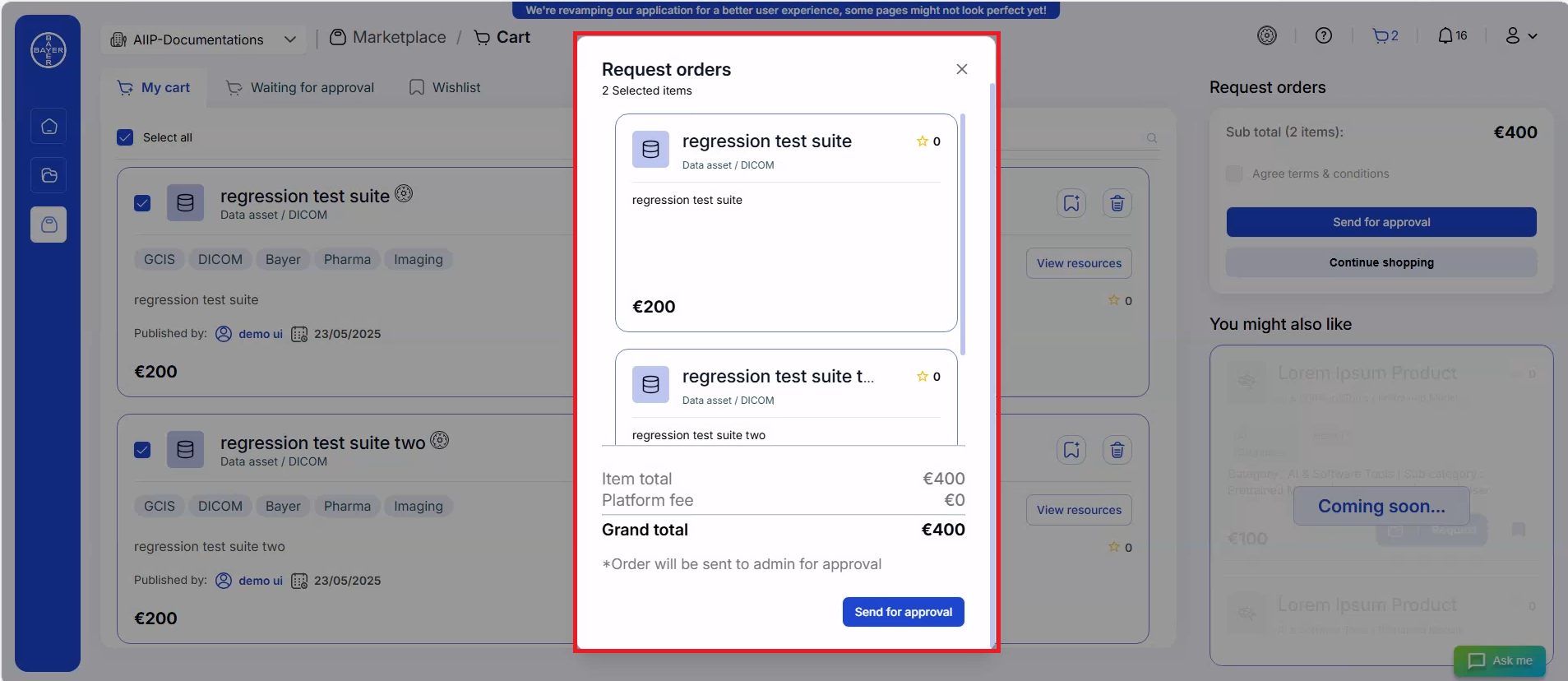Click the help question mark icon
Viewport: 1568px width, 681px height.
[1323, 36]
